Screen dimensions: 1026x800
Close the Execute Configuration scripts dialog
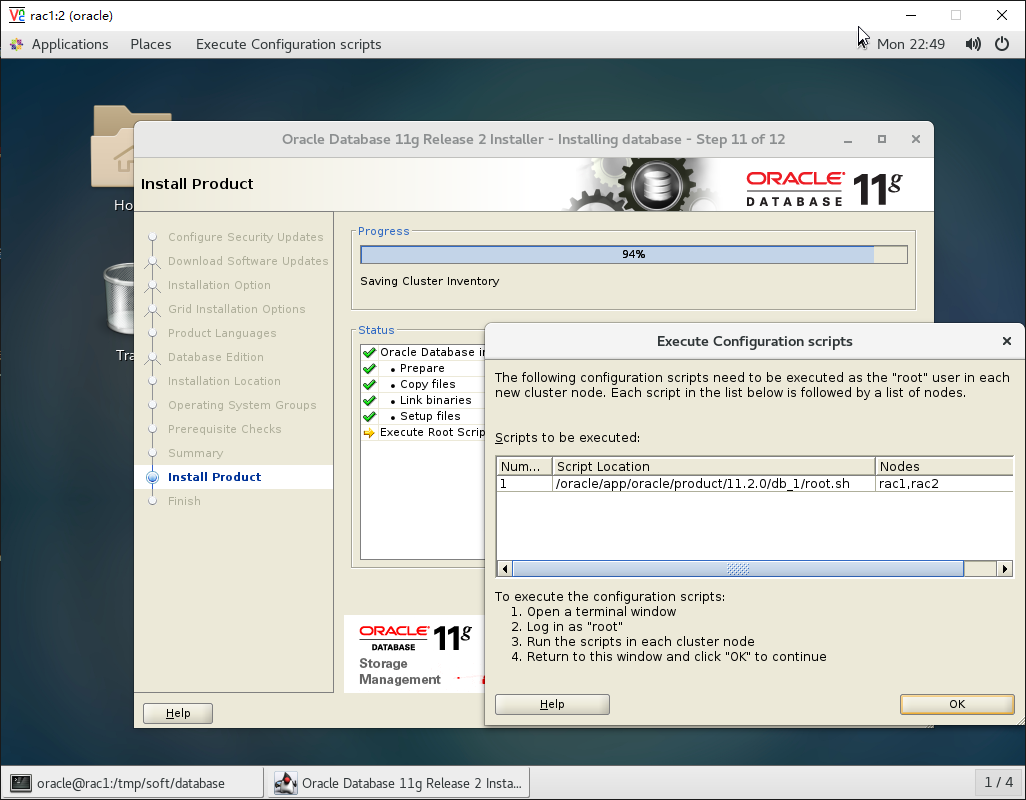[1006, 341]
